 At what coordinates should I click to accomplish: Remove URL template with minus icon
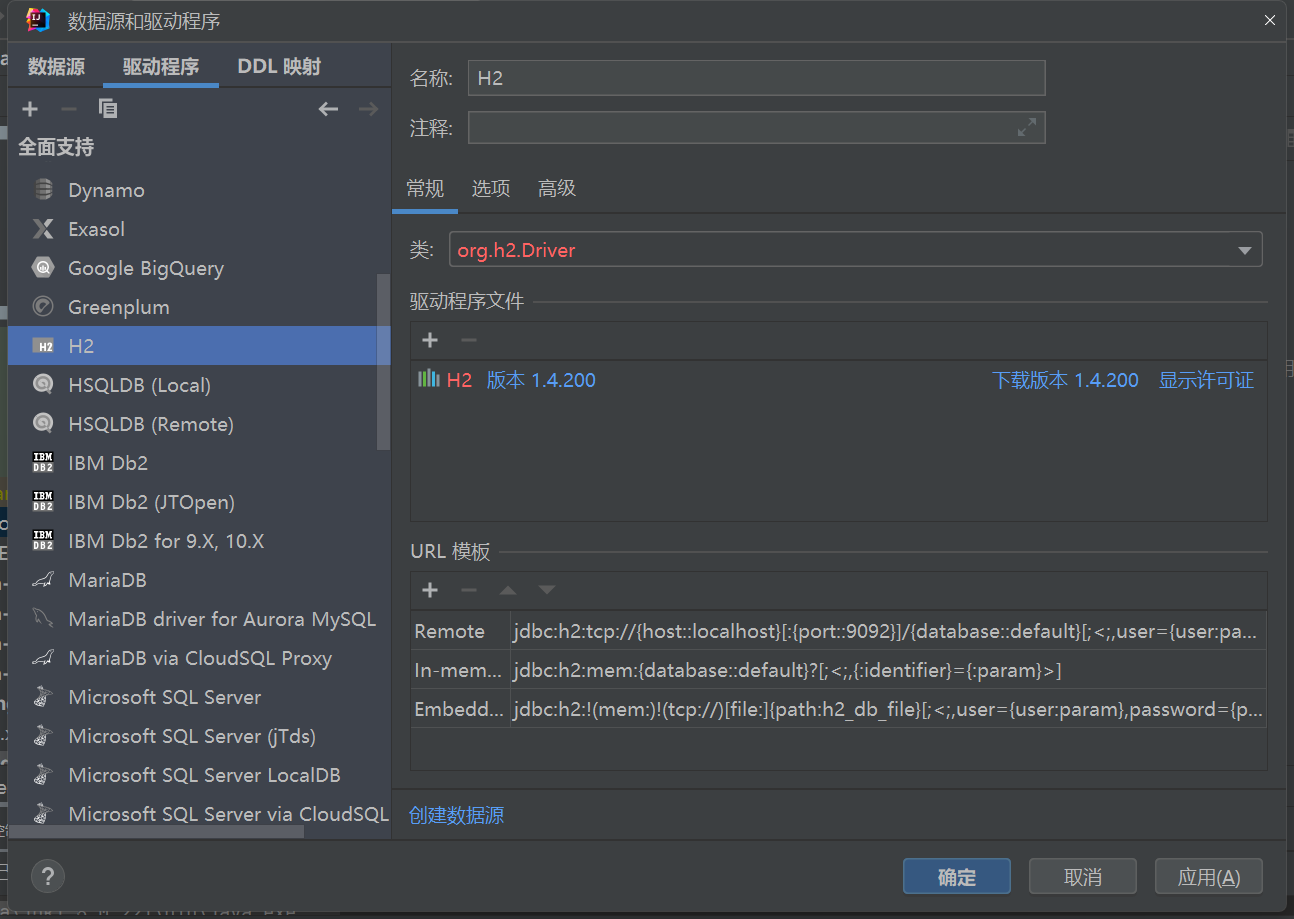pyautogui.click(x=468, y=591)
